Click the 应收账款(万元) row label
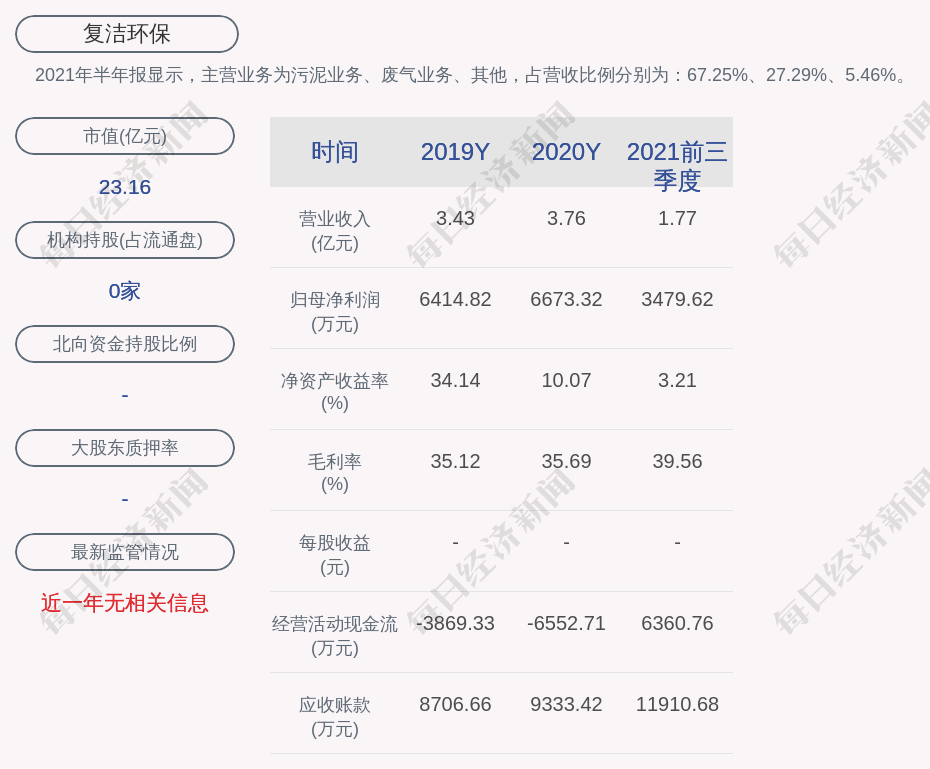This screenshot has height=769, width=930. (335, 717)
